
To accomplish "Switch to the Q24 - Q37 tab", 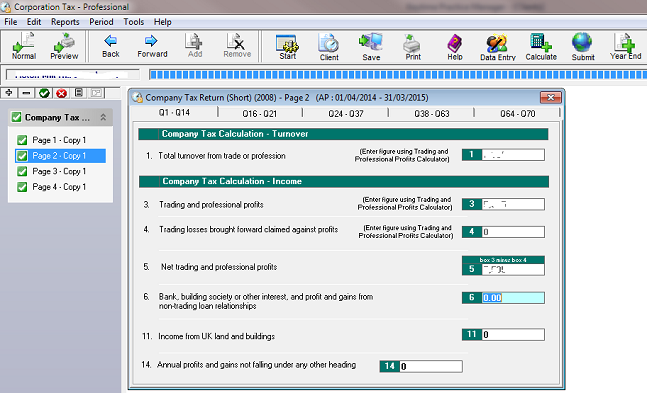I will click(346, 114).
